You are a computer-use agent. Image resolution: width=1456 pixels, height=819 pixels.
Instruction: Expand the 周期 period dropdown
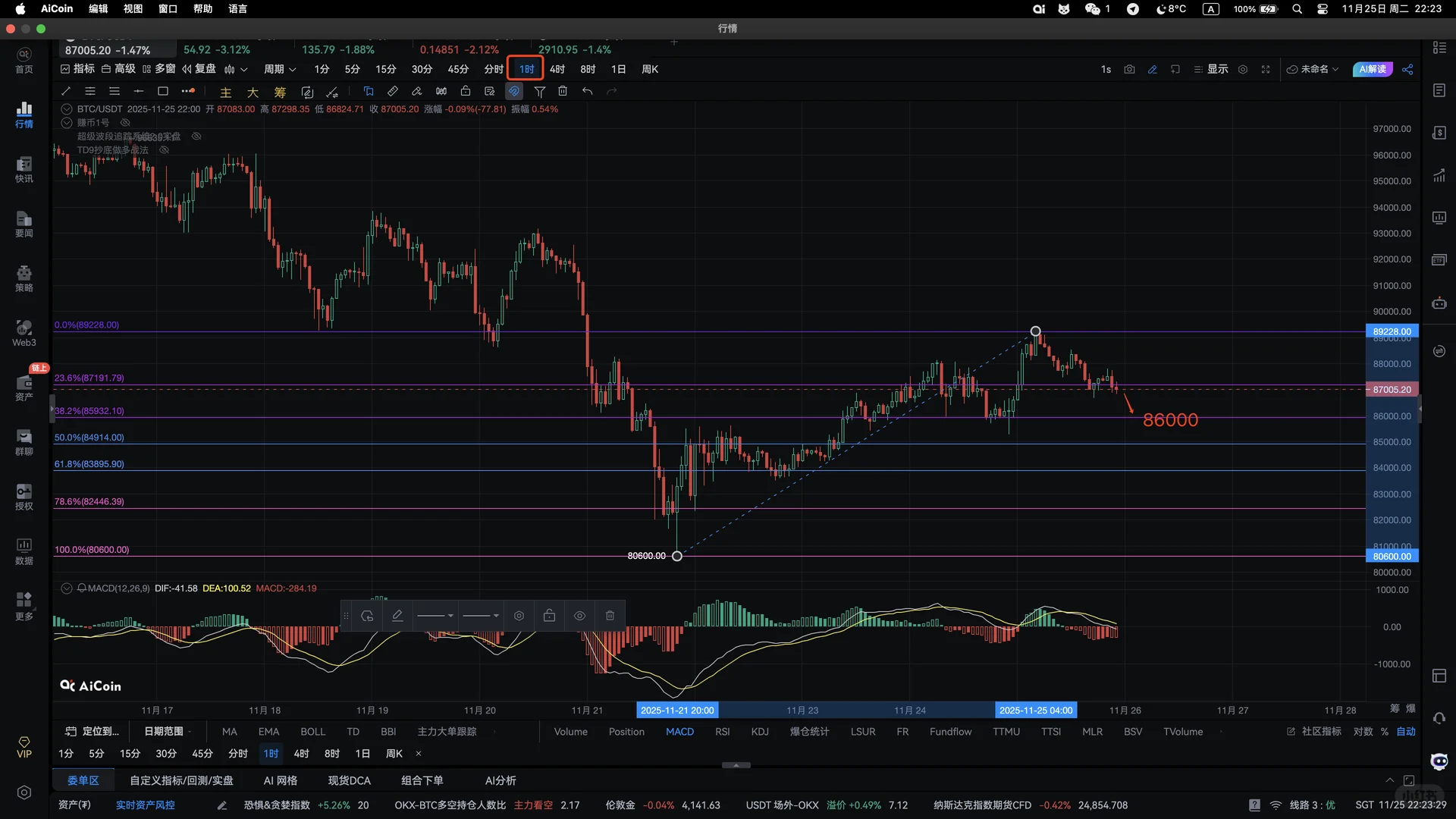coord(279,69)
